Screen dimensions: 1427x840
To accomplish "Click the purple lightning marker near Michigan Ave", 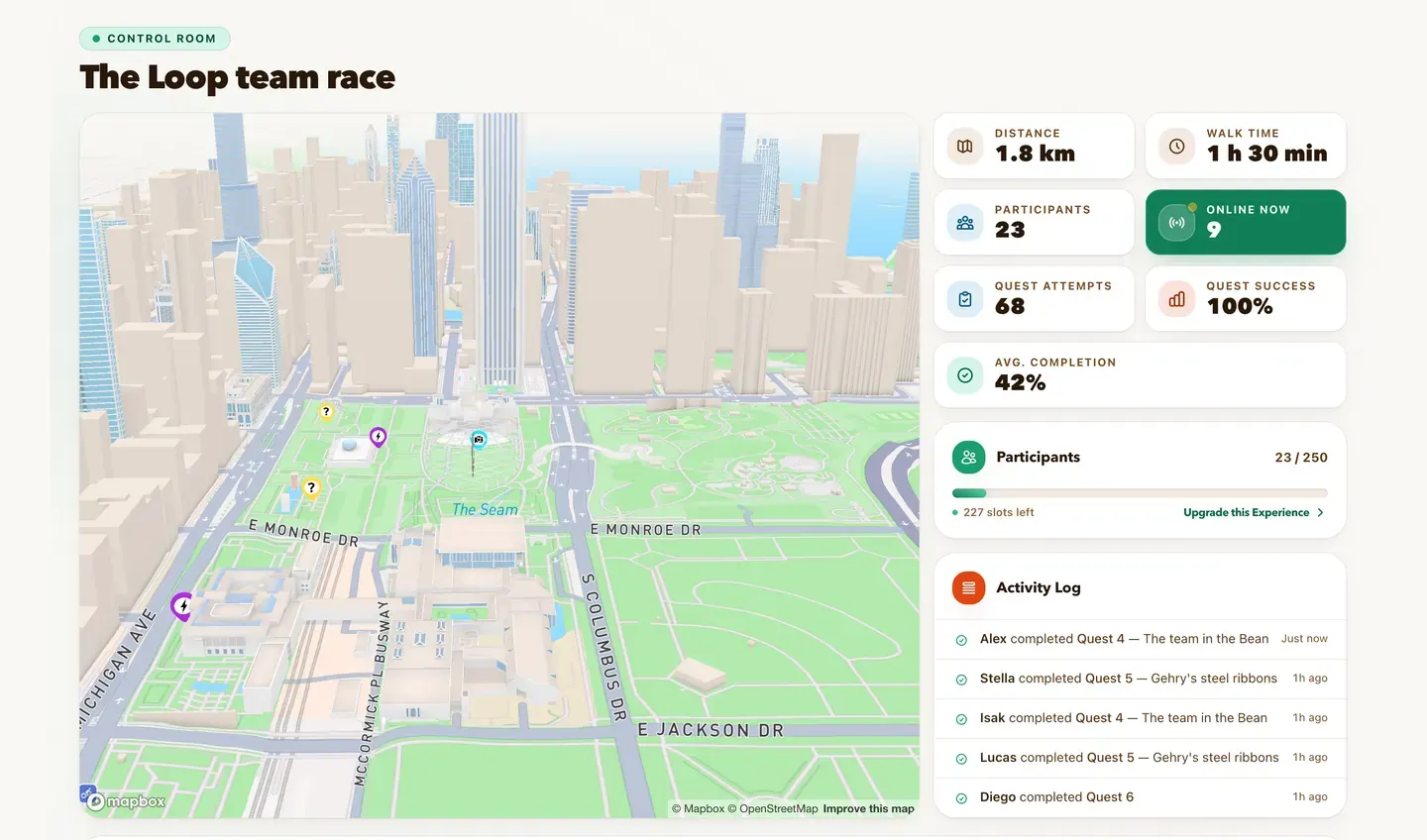I will tap(182, 606).
